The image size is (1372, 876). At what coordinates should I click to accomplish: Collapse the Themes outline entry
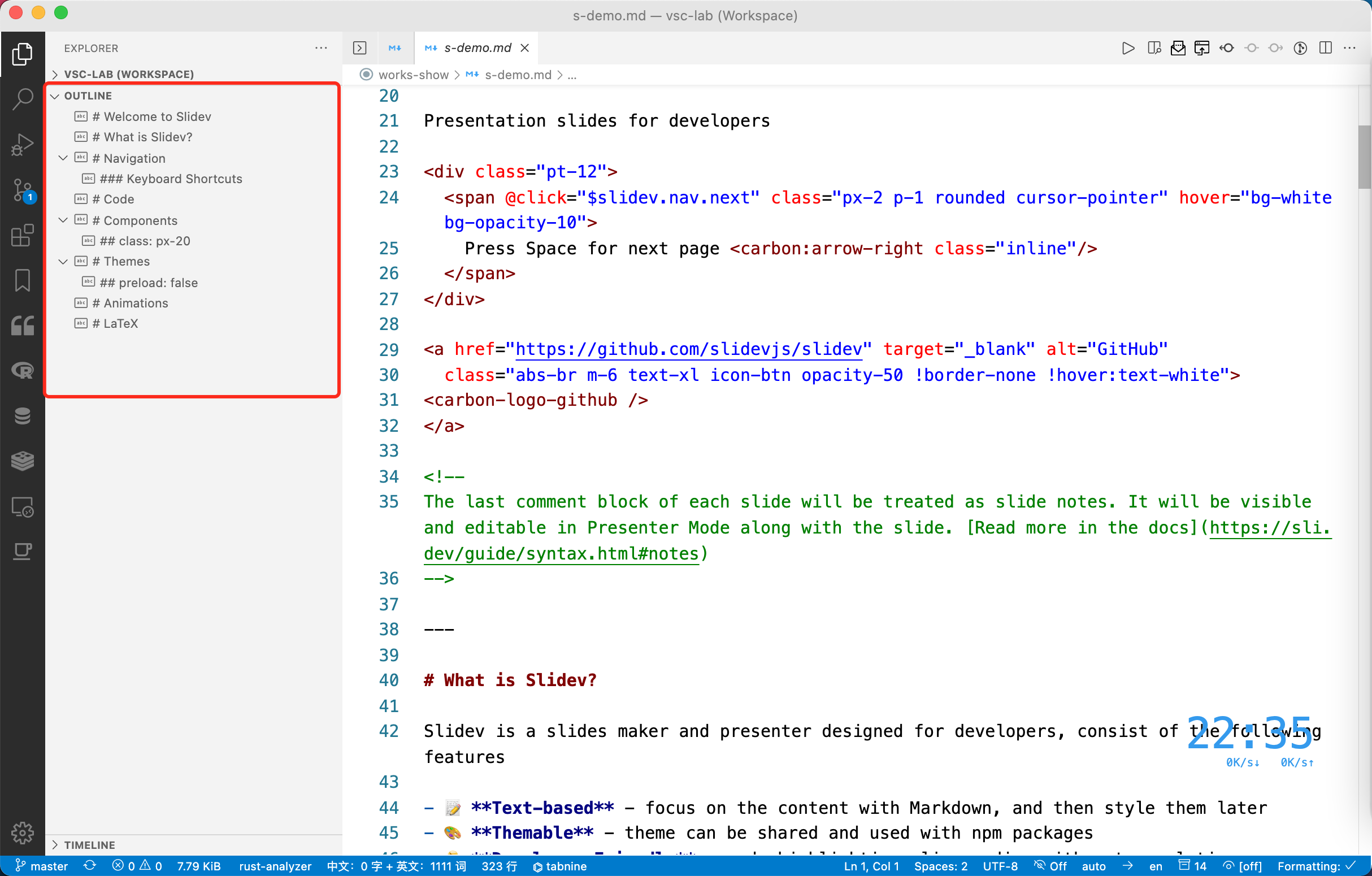tap(63, 262)
